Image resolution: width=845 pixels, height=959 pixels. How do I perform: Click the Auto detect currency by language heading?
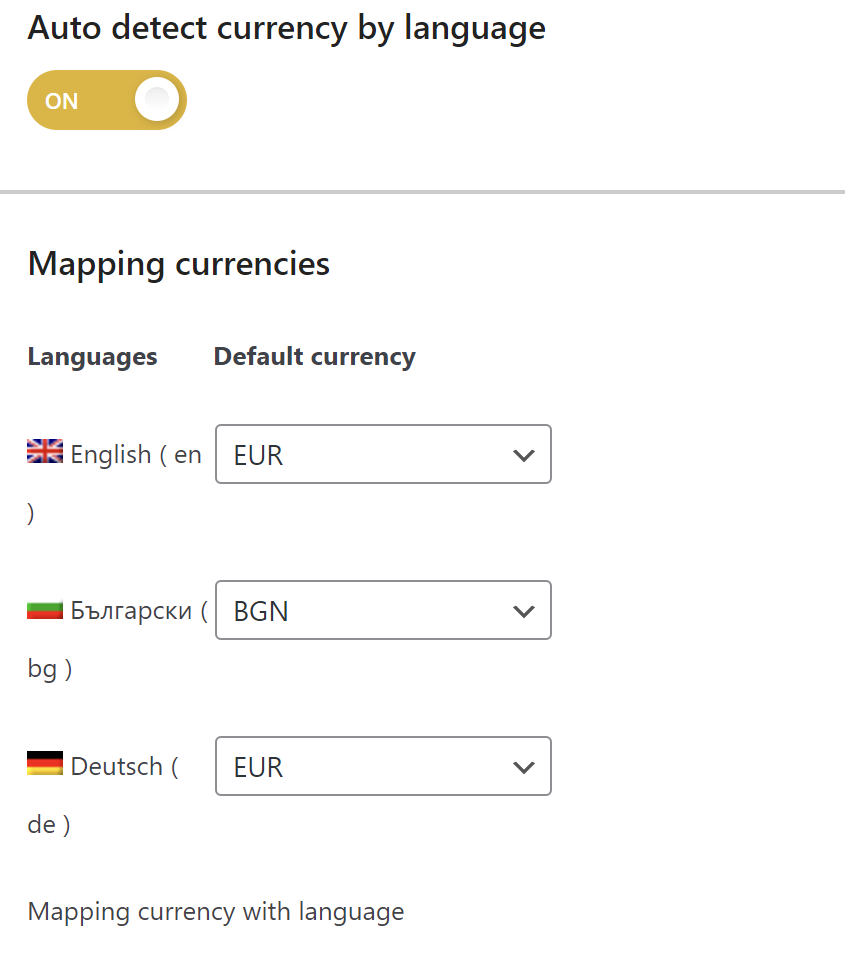click(286, 28)
